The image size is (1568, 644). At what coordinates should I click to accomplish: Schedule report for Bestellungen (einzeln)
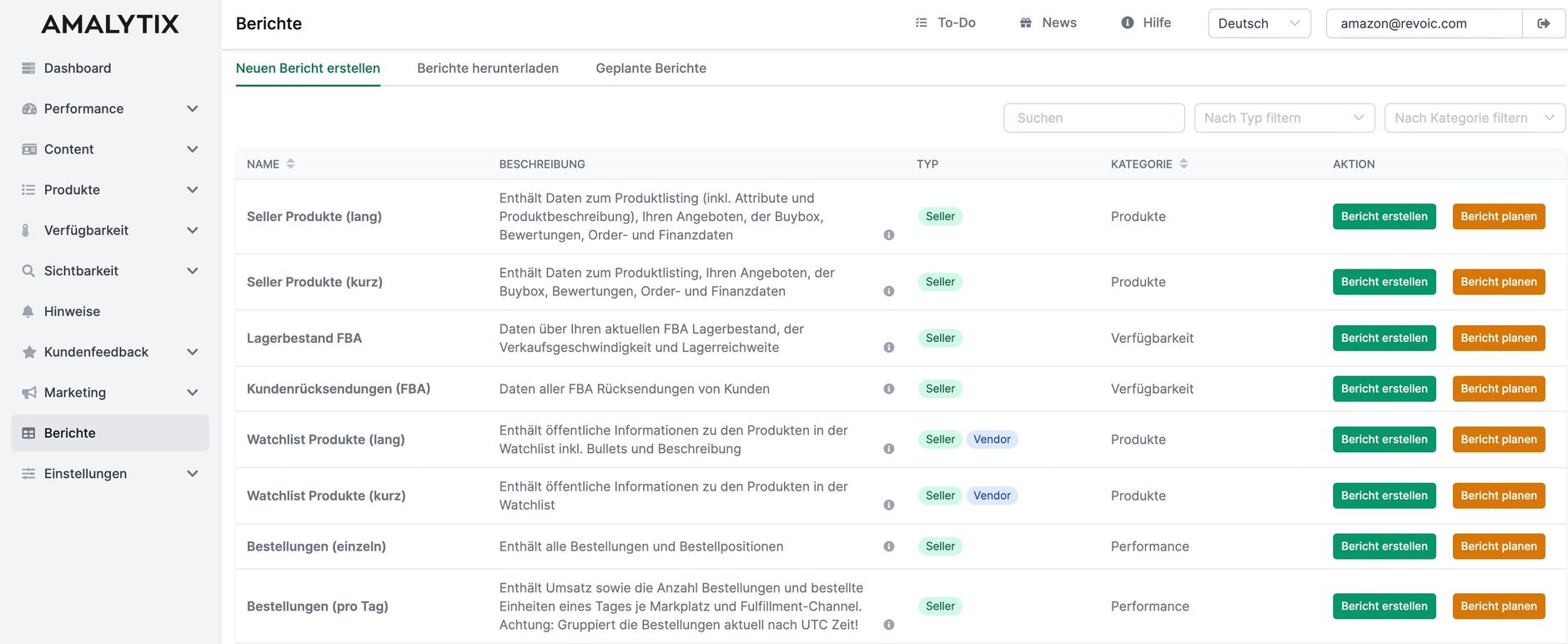(1499, 546)
